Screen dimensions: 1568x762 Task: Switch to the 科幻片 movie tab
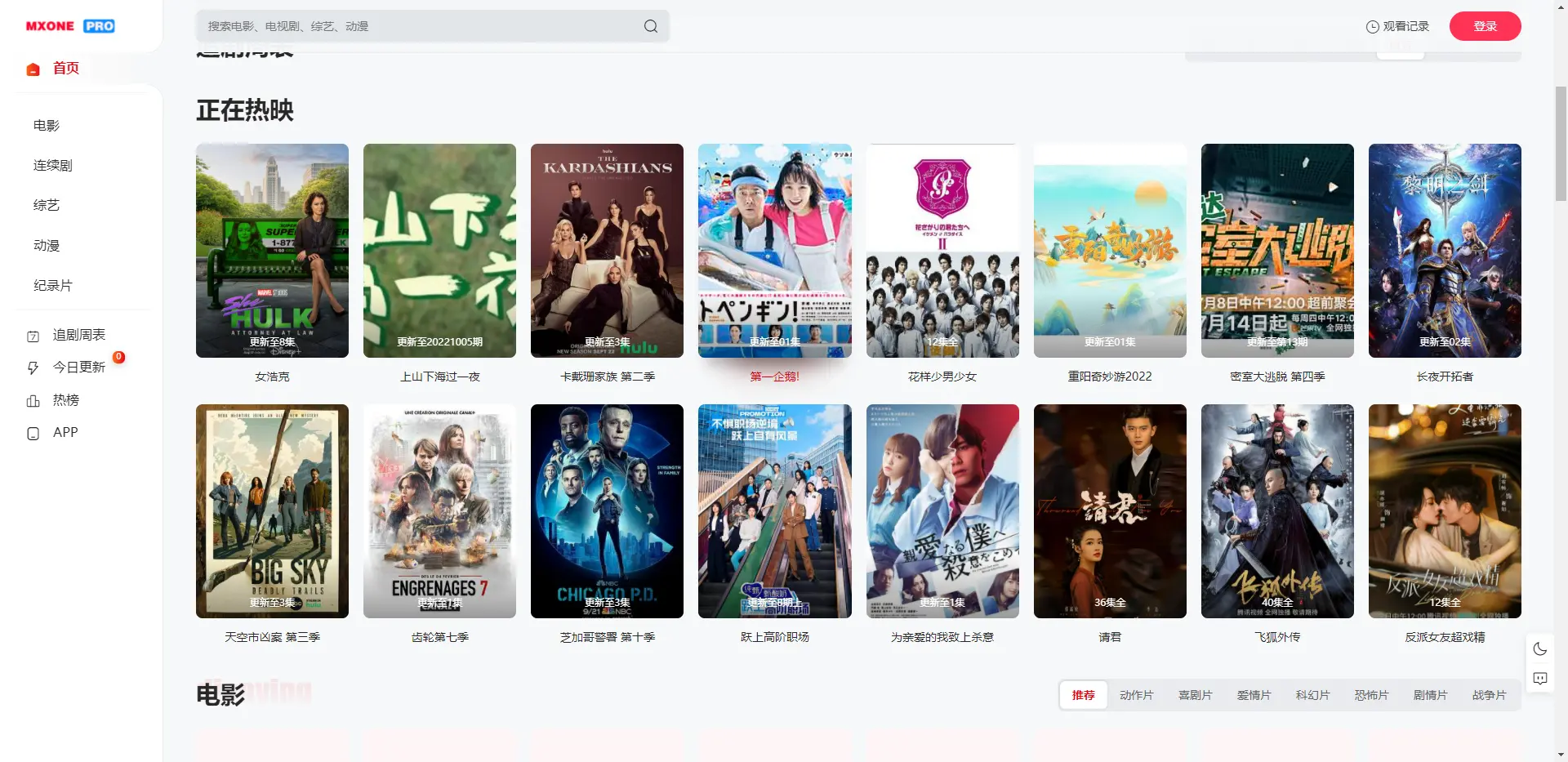[1312, 695]
